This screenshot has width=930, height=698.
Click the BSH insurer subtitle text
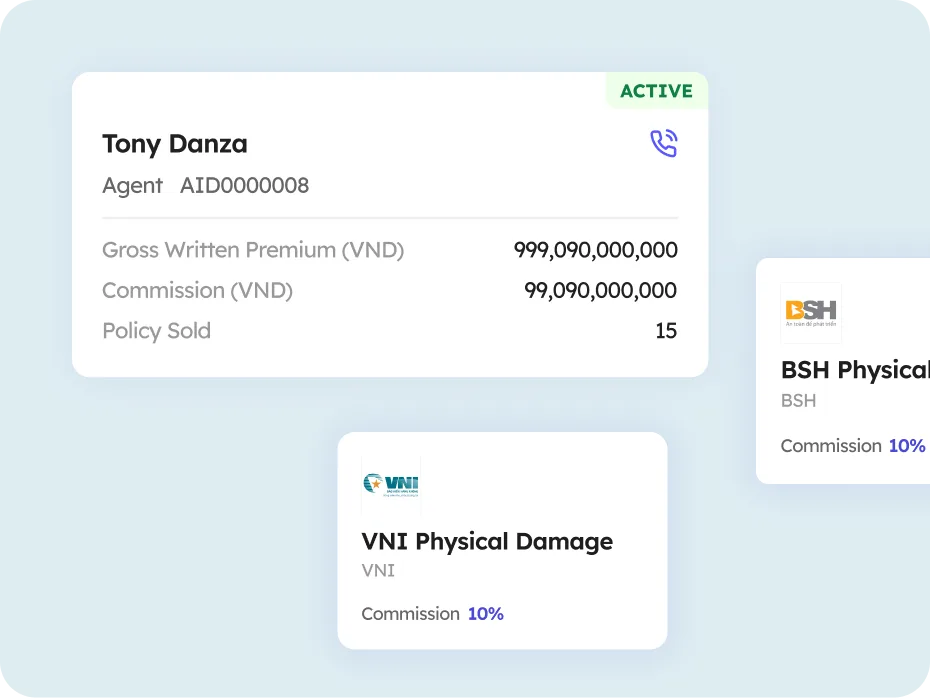(798, 401)
